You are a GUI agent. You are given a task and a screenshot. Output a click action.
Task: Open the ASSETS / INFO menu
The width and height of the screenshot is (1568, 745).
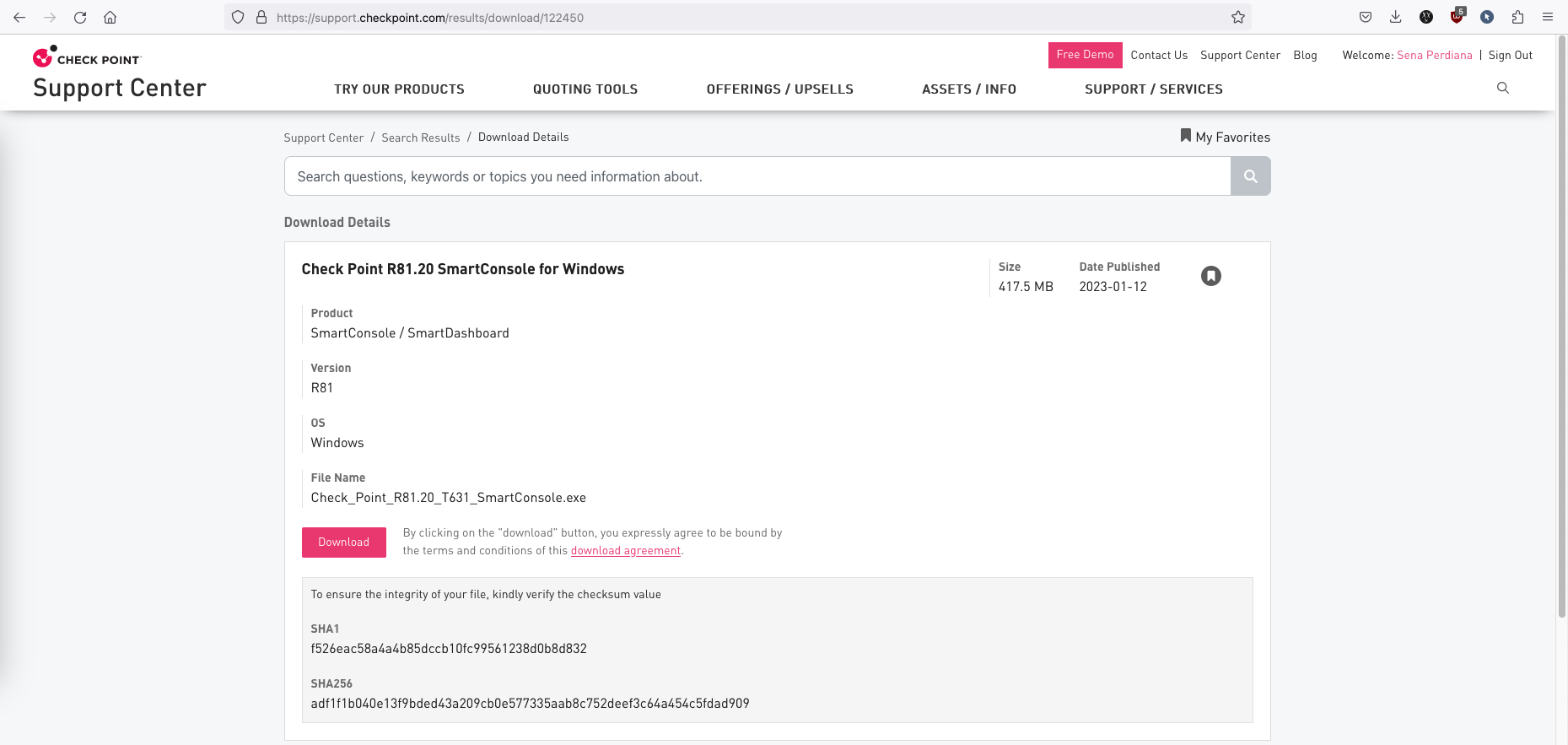coord(968,89)
